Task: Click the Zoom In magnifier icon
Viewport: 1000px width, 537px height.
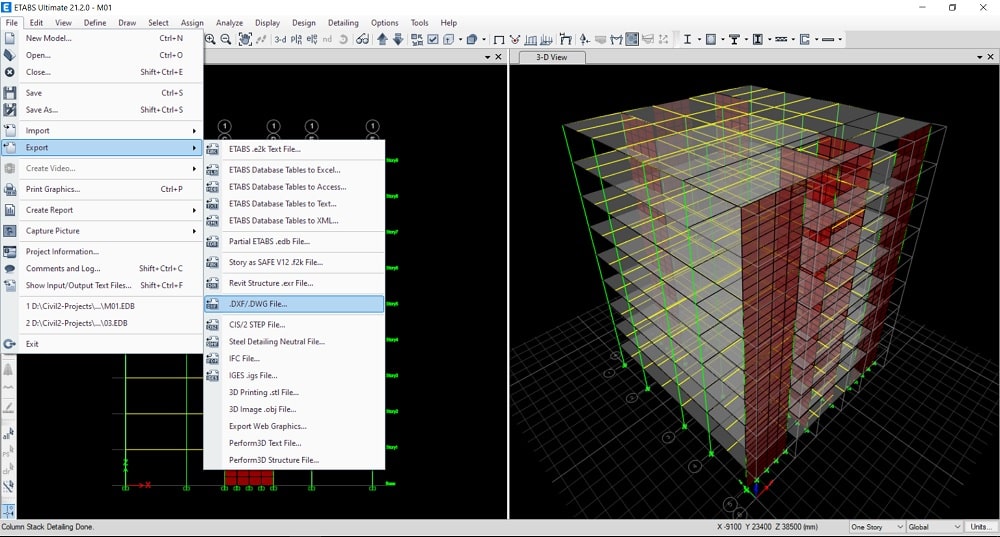Action: point(211,40)
